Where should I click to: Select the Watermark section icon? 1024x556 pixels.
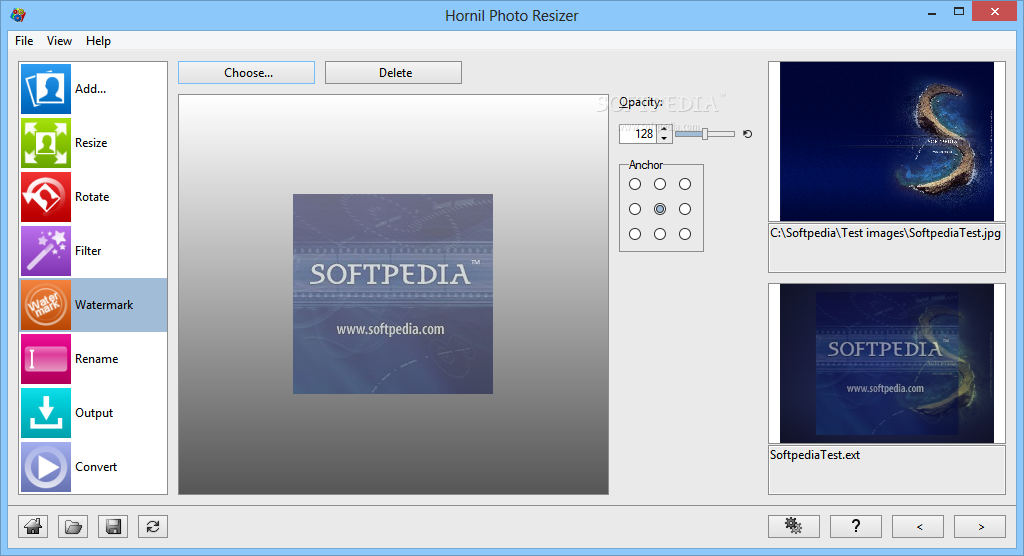[x=46, y=305]
